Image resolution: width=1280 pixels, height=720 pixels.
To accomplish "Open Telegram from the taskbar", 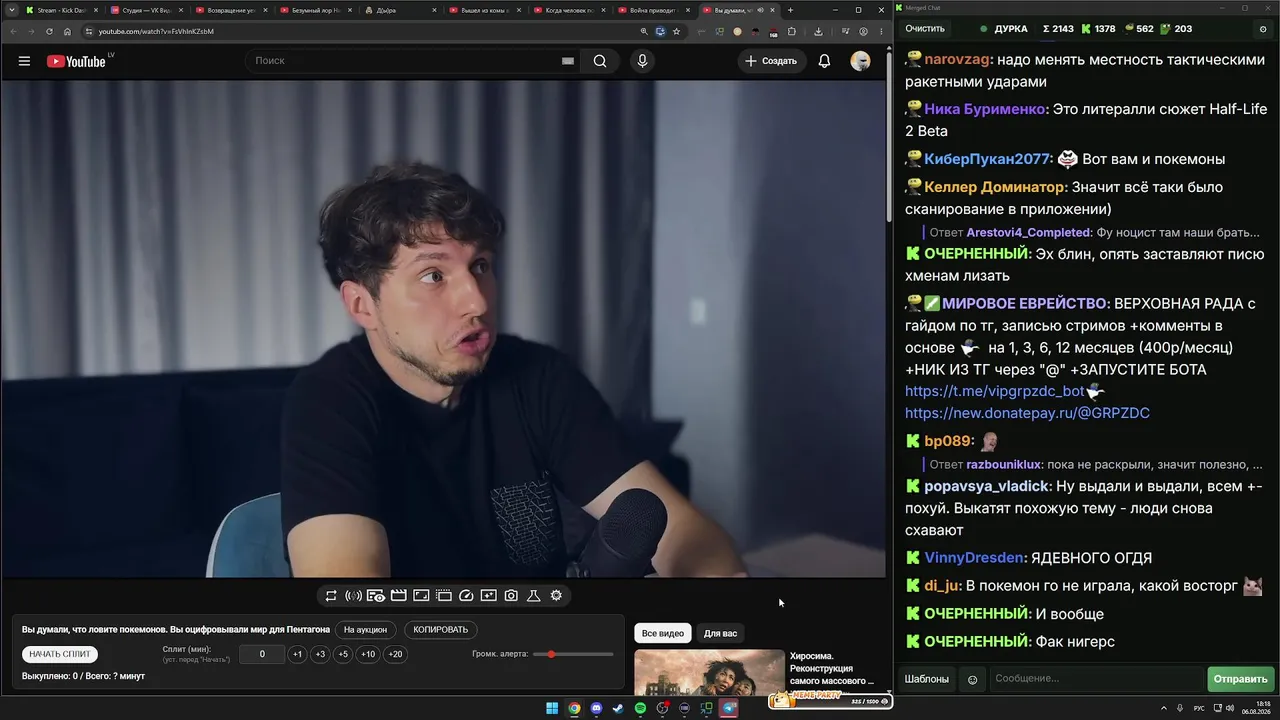I will [x=729, y=709].
